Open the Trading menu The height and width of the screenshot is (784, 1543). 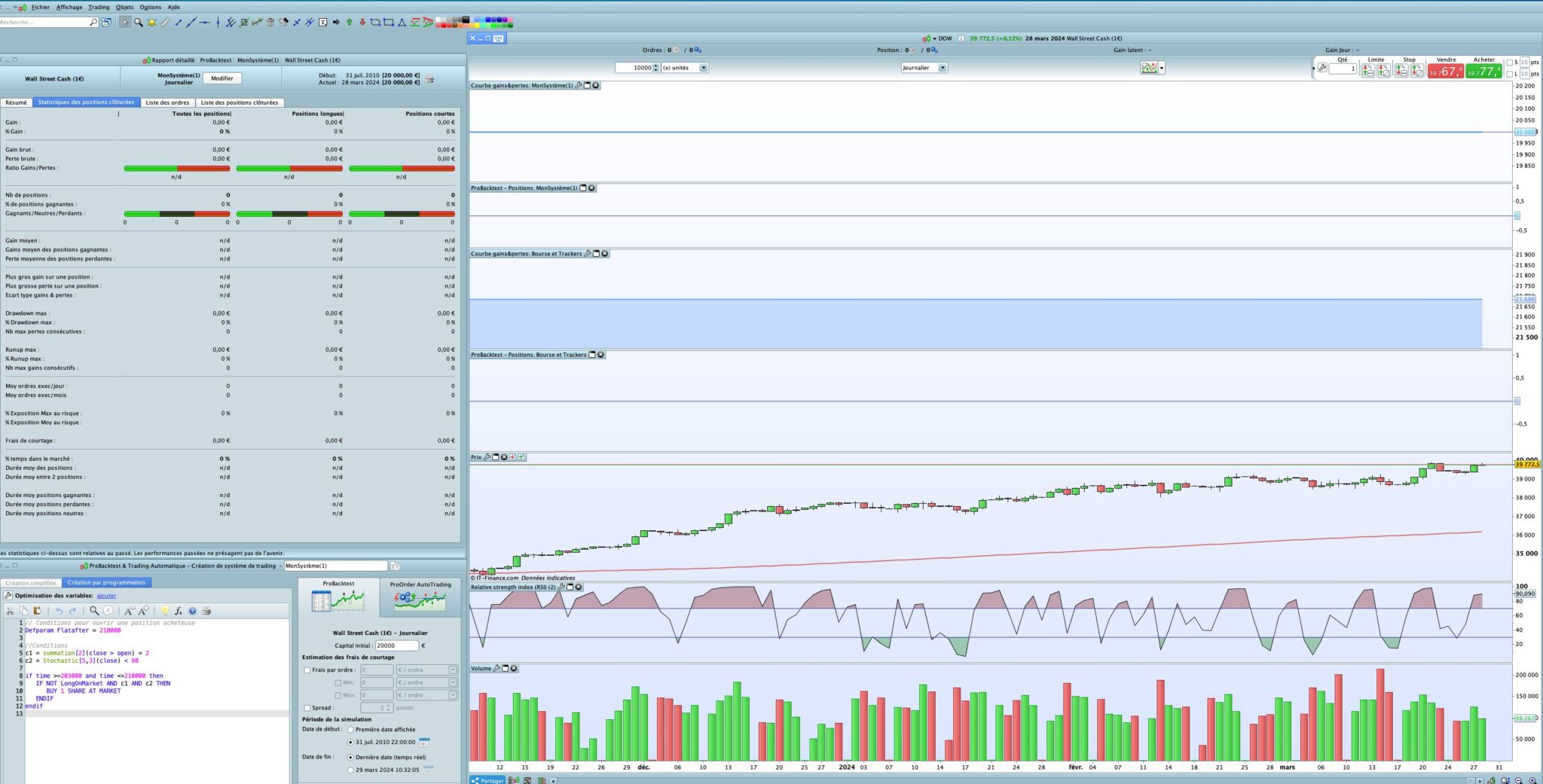[x=99, y=7]
